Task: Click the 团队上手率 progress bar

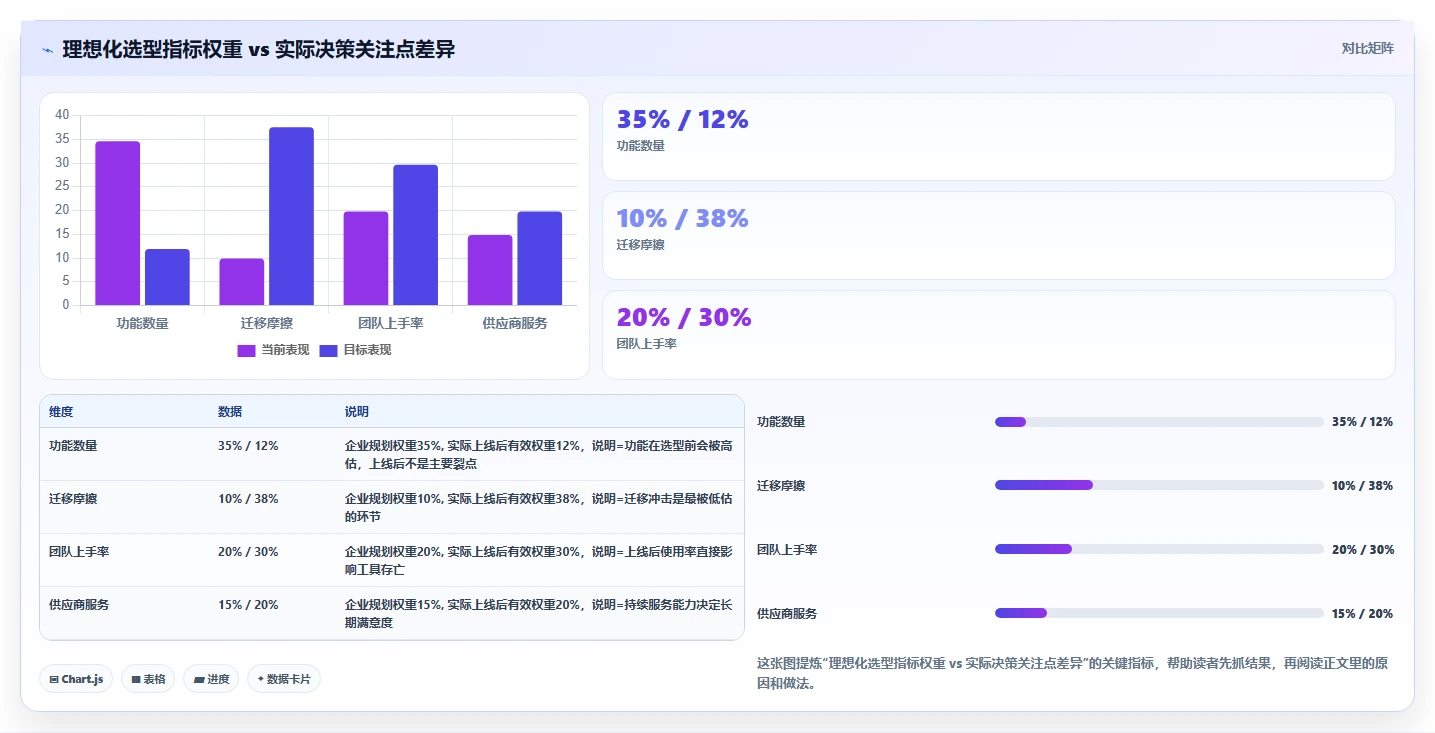Action: click(x=1159, y=549)
